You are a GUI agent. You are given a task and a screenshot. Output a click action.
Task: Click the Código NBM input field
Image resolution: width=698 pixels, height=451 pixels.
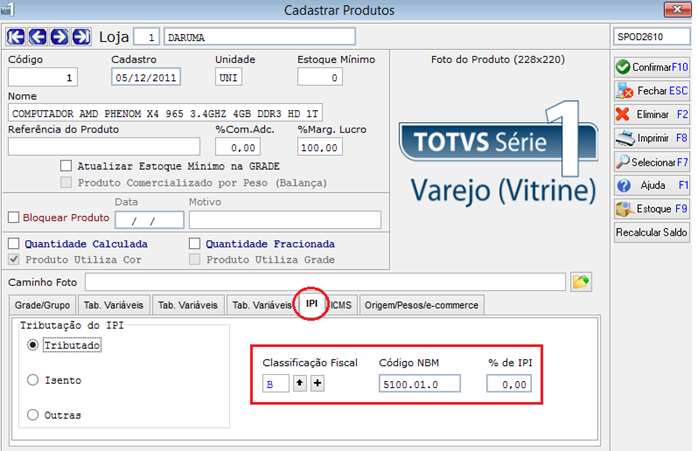click(x=420, y=384)
